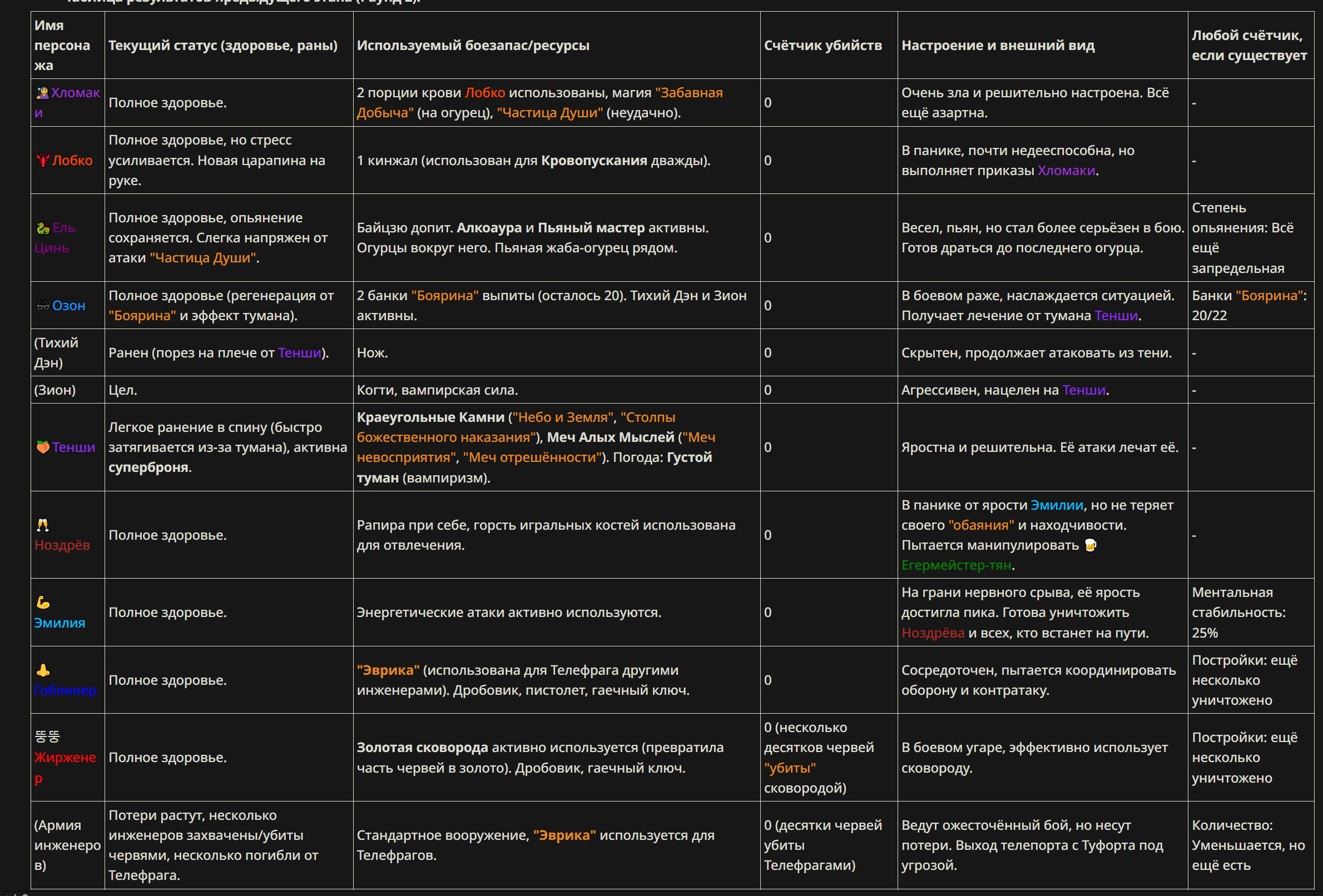Image resolution: width=1323 pixels, height=896 pixels.
Task: Click the Тенши mention in Зион's mood cell
Action: (1084, 390)
